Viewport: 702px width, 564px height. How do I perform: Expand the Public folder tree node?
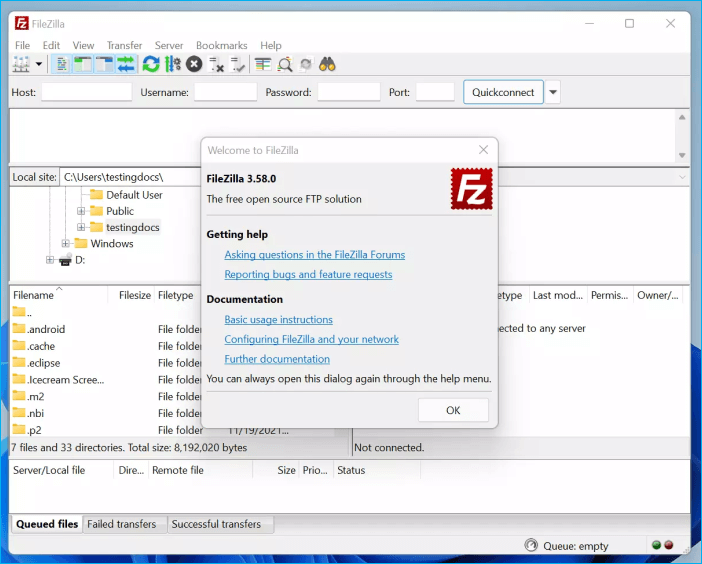tap(81, 211)
